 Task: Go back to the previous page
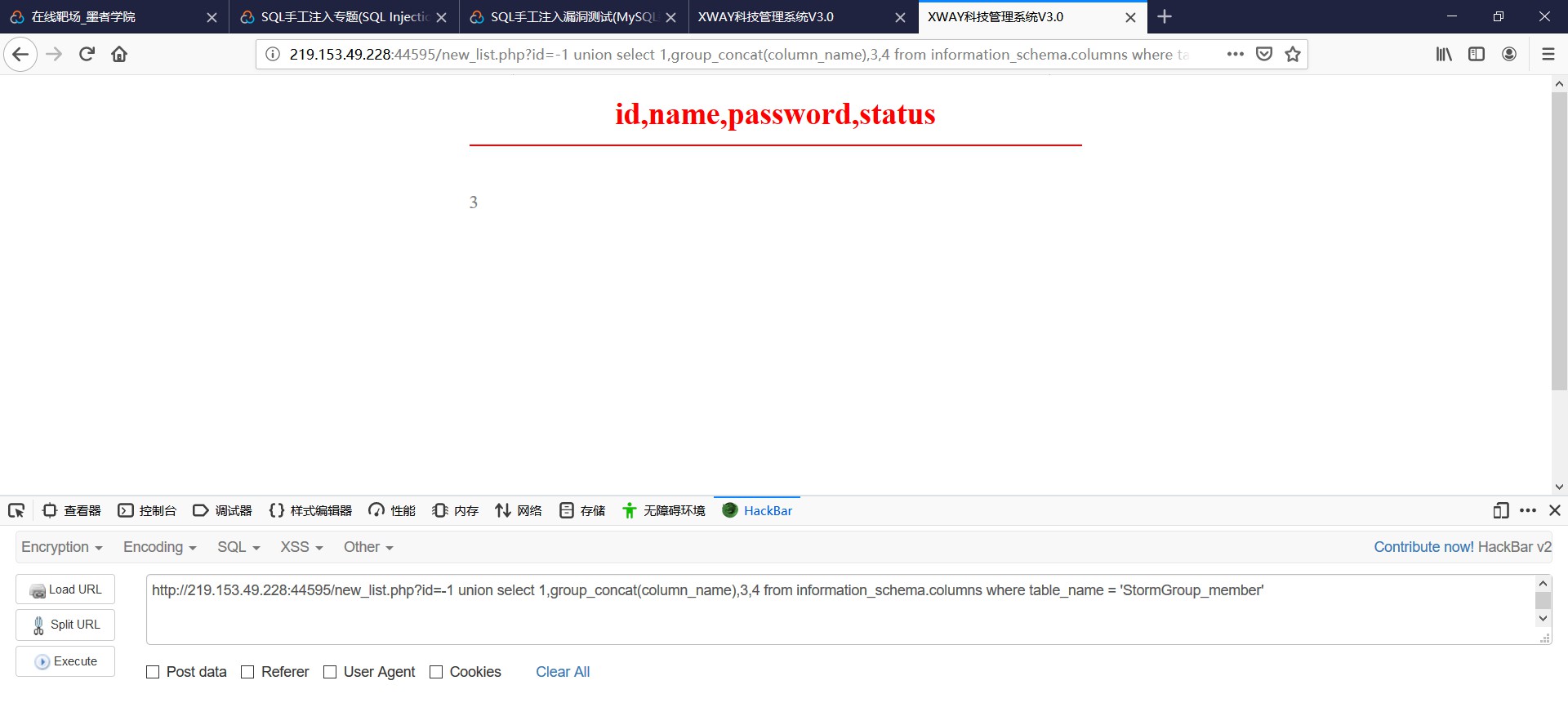coord(20,55)
